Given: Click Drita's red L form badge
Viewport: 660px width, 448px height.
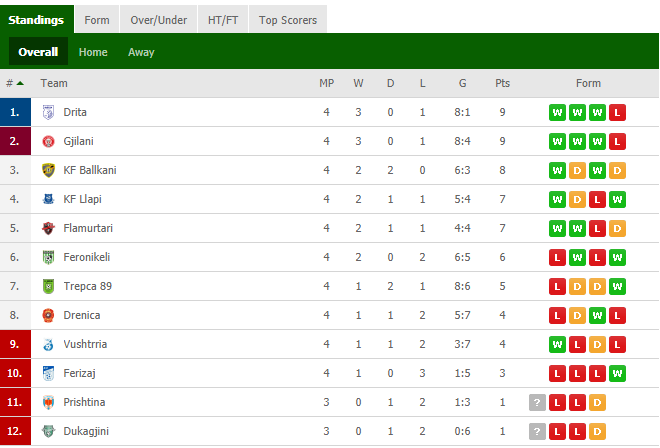Looking at the screenshot, I should pos(617,112).
